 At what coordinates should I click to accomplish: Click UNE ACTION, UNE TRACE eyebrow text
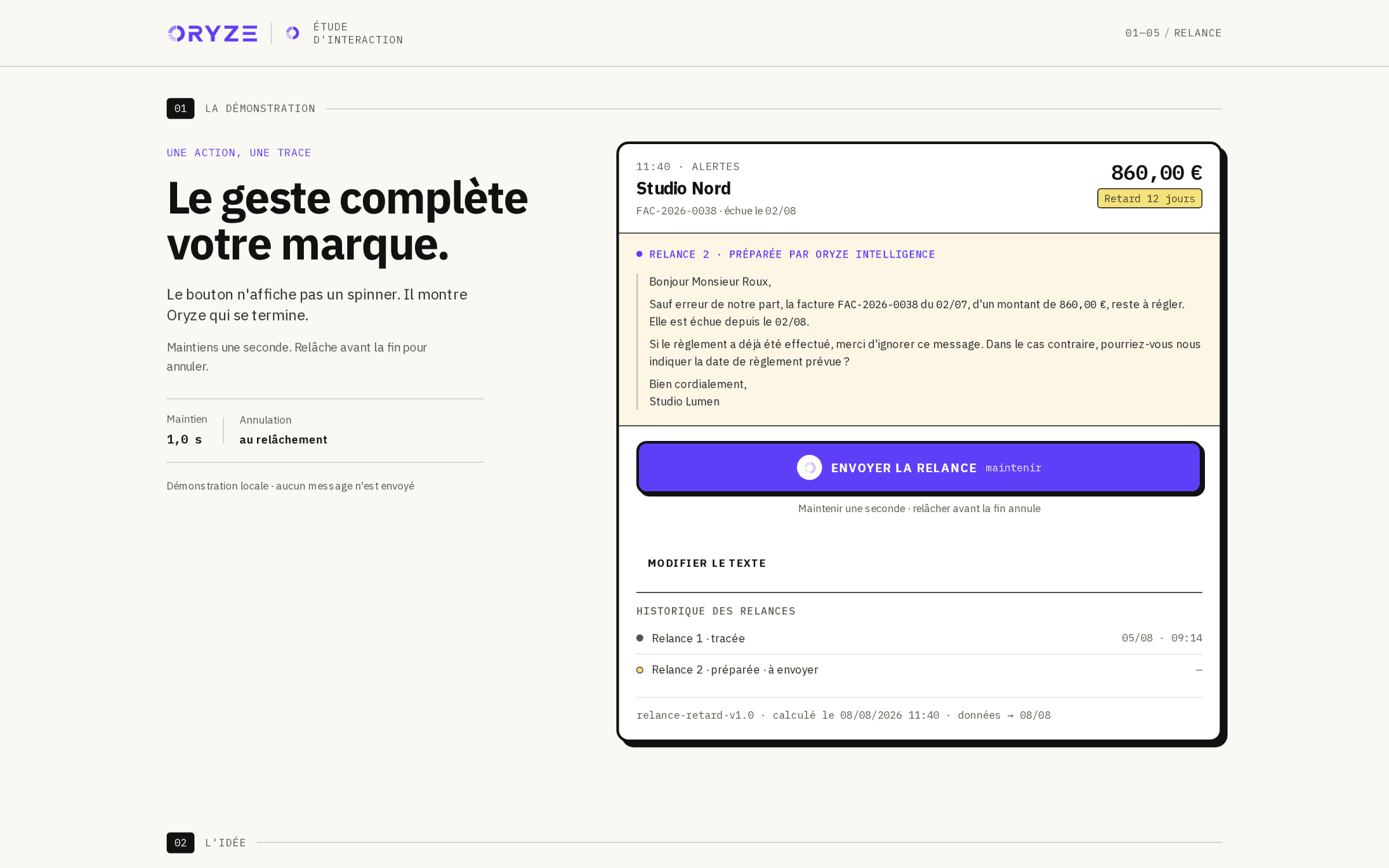click(238, 153)
